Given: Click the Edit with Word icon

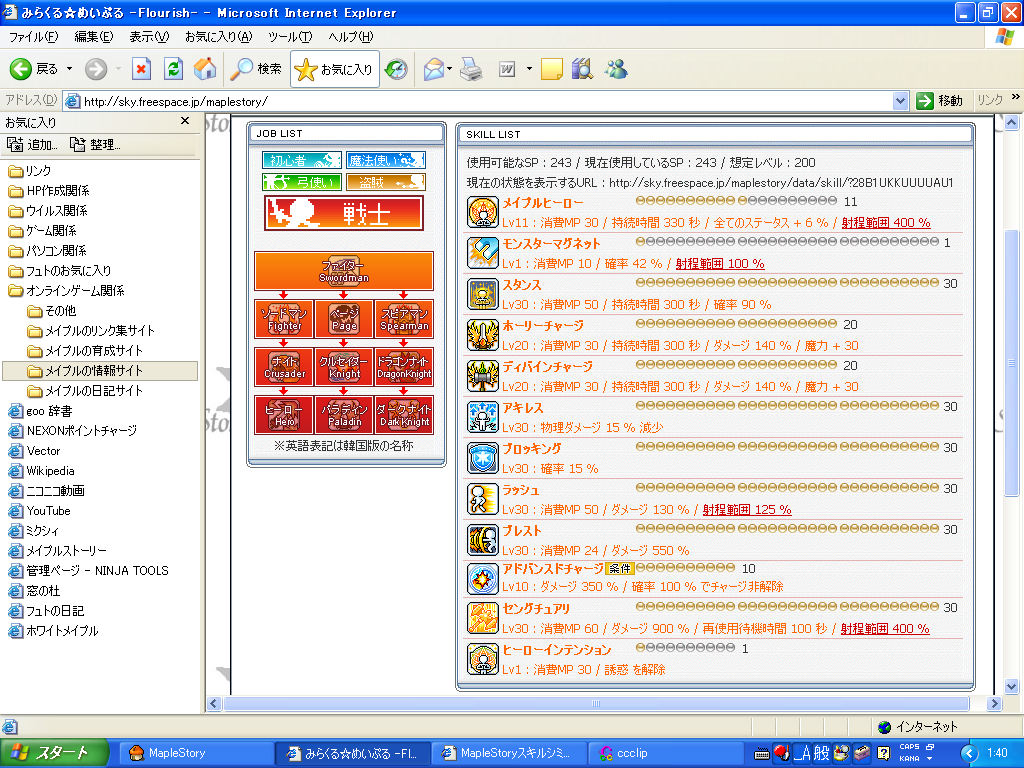Looking at the screenshot, I should coord(507,69).
